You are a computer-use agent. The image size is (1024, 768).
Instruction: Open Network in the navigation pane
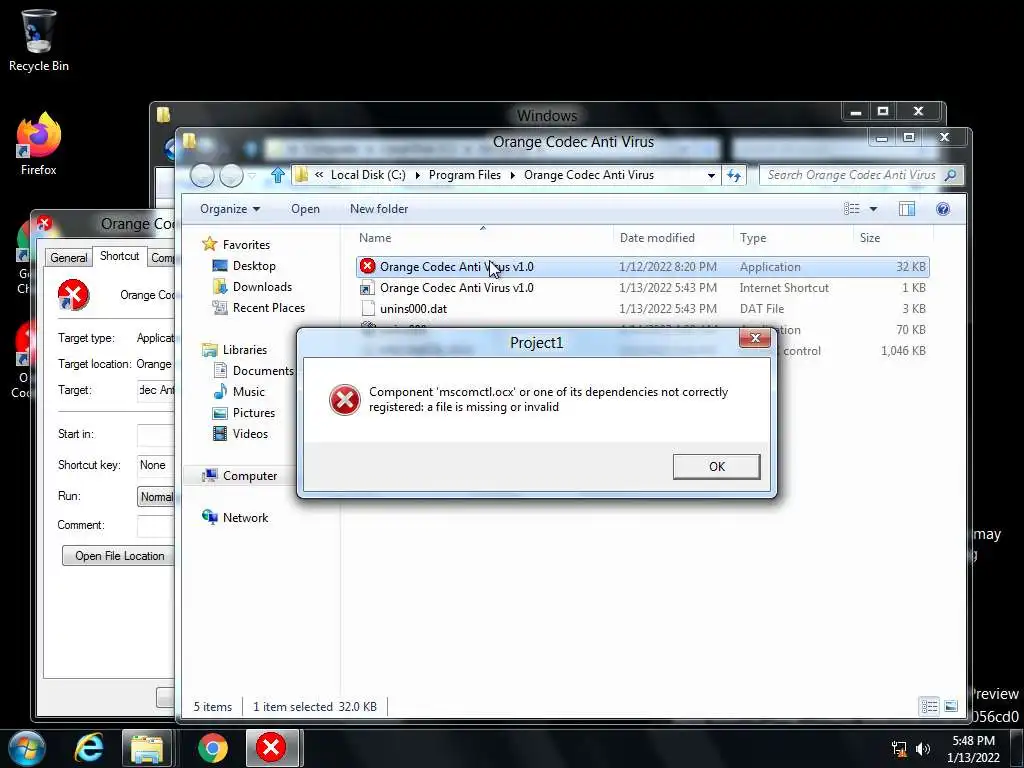[x=245, y=517]
